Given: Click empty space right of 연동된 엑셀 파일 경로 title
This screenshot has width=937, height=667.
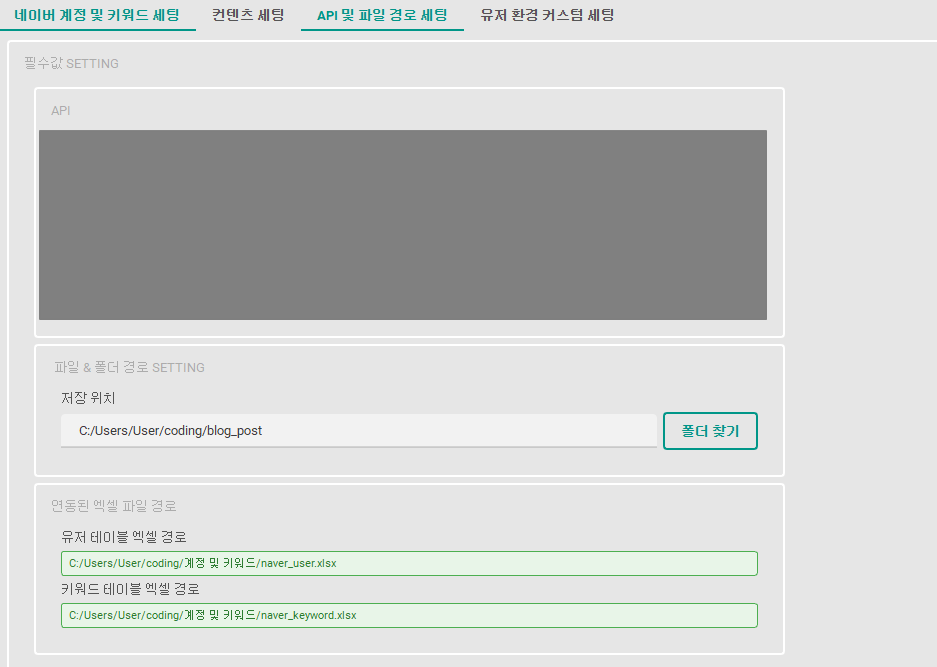Looking at the screenshot, I should pyautogui.click(x=500, y=505).
